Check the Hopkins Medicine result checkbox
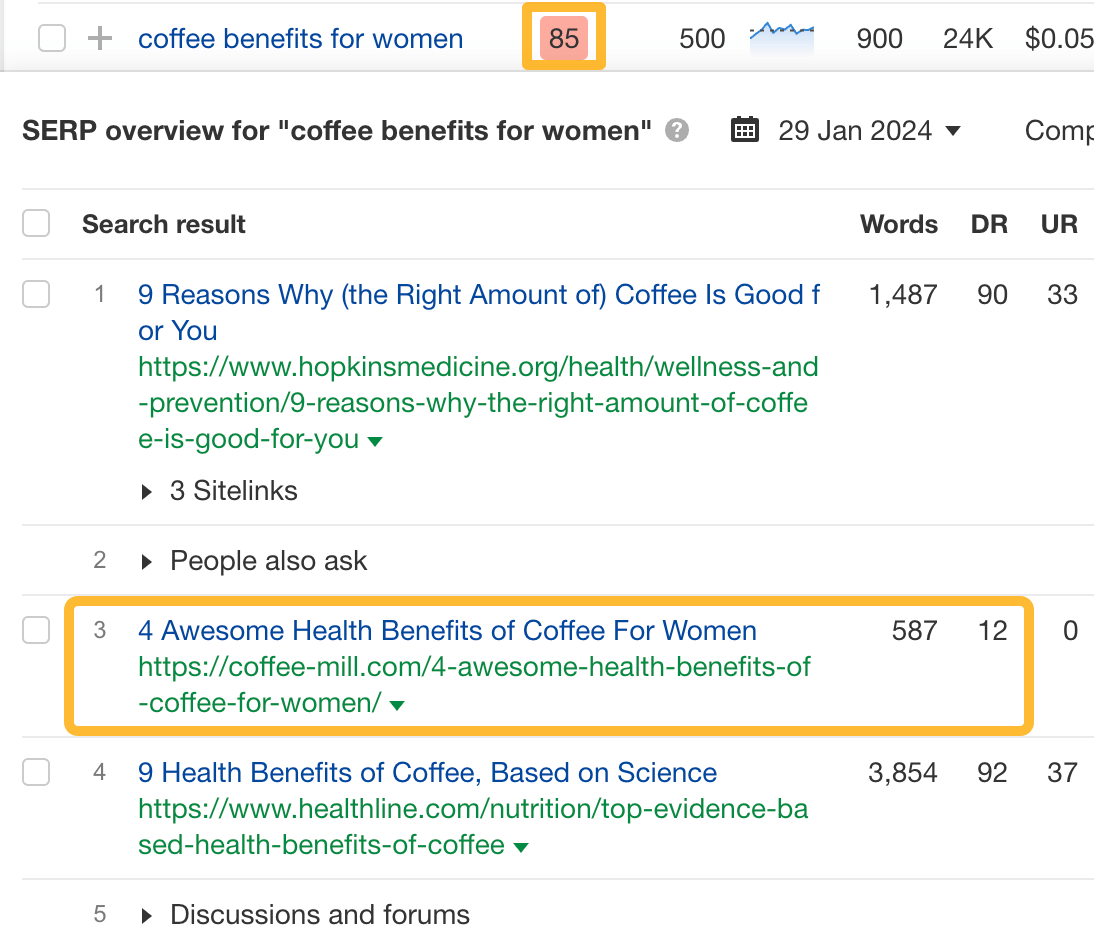This screenshot has width=1094, height=940. pos(36,294)
